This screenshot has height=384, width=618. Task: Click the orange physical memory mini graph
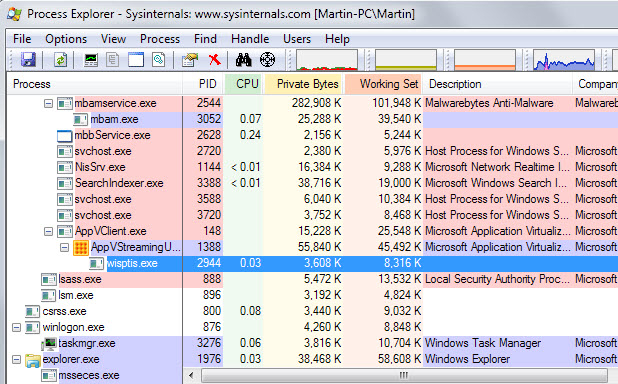[485, 60]
